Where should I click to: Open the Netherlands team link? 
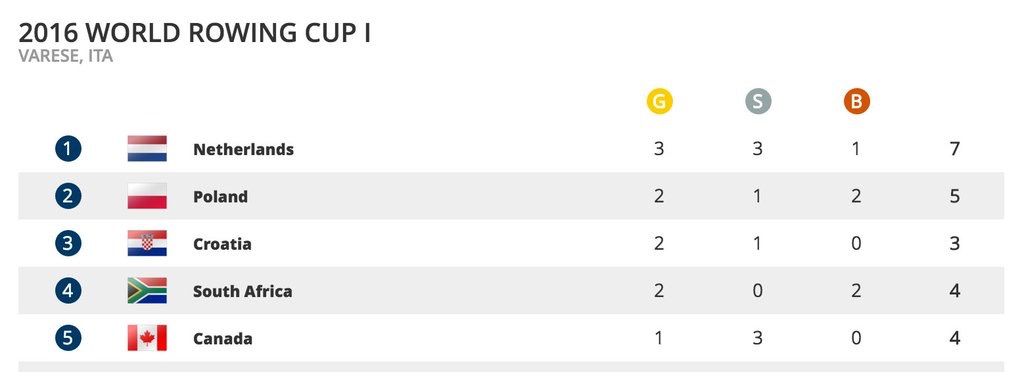pos(243,149)
